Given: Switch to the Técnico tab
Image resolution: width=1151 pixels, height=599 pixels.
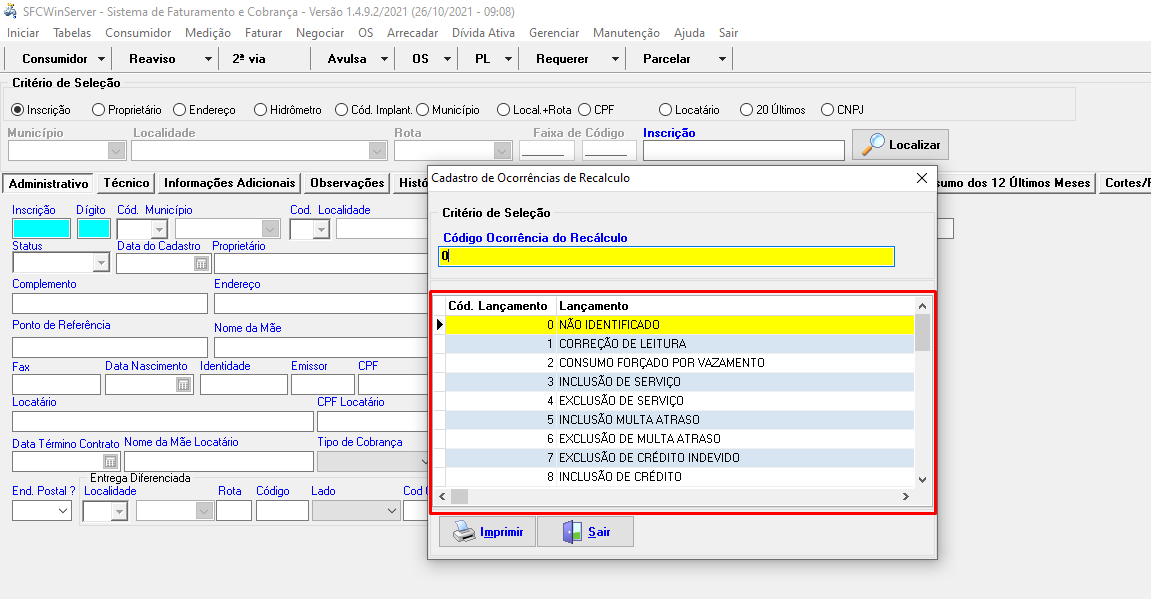Looking at the screenshot, I should point(126,183).
